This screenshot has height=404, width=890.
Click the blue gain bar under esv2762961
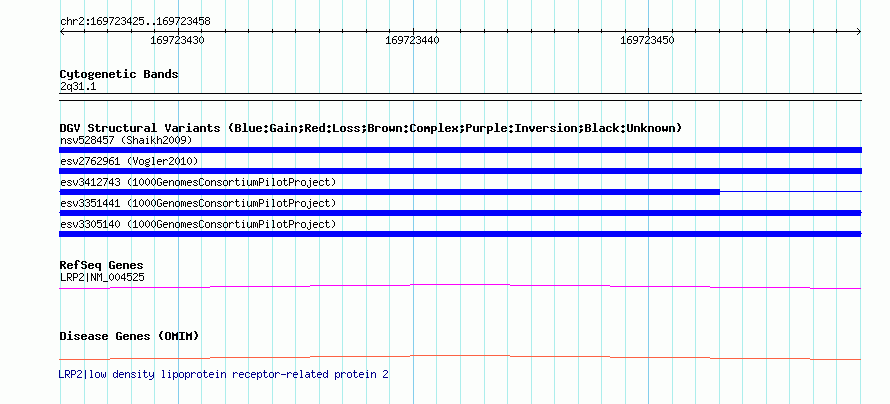(x=460, y=171)
